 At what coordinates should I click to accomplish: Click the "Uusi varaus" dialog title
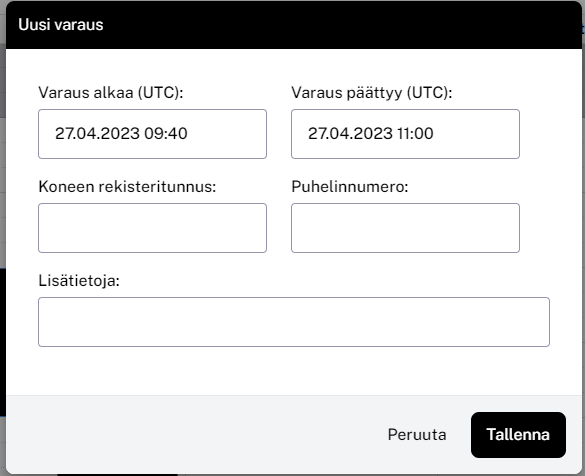(61, 25)
